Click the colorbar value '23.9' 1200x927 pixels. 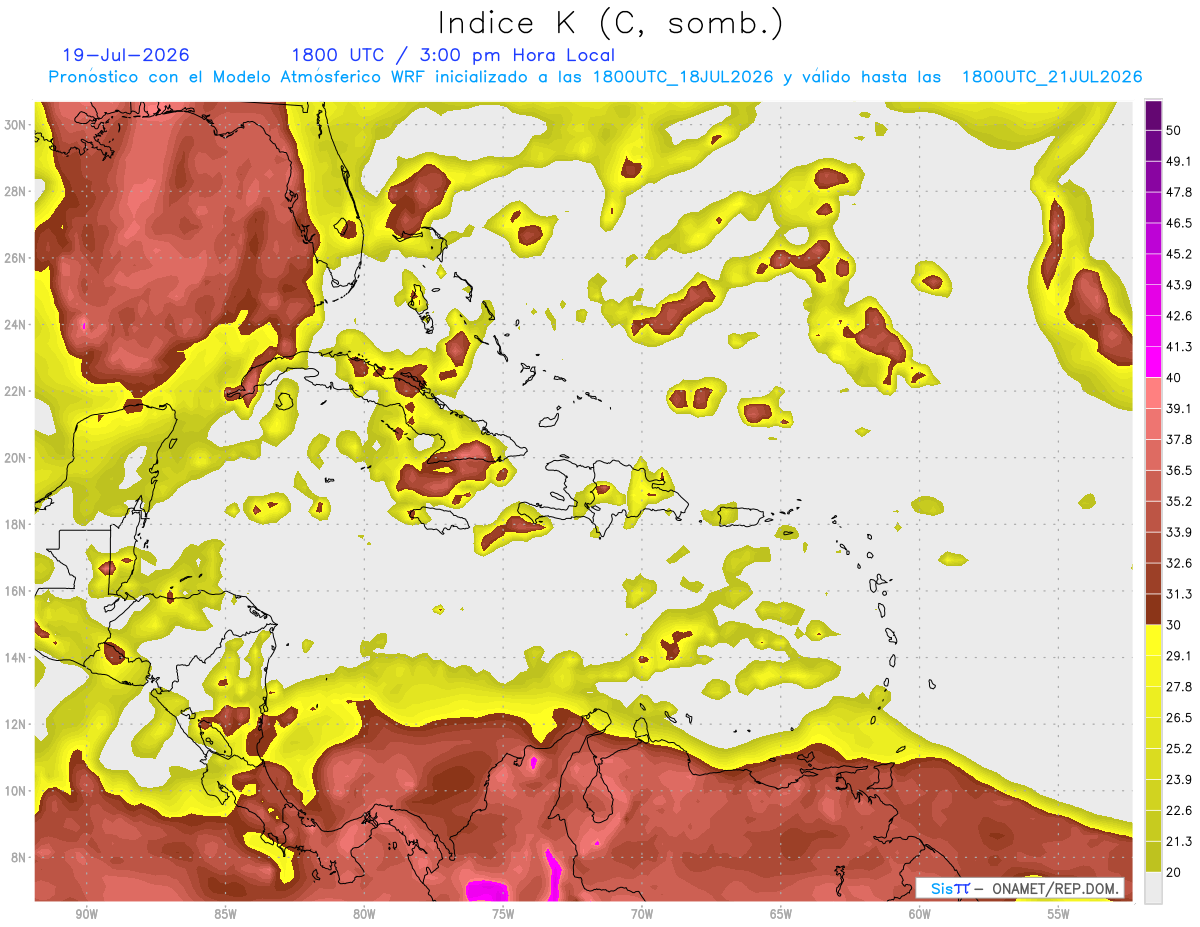[1178, 780]
